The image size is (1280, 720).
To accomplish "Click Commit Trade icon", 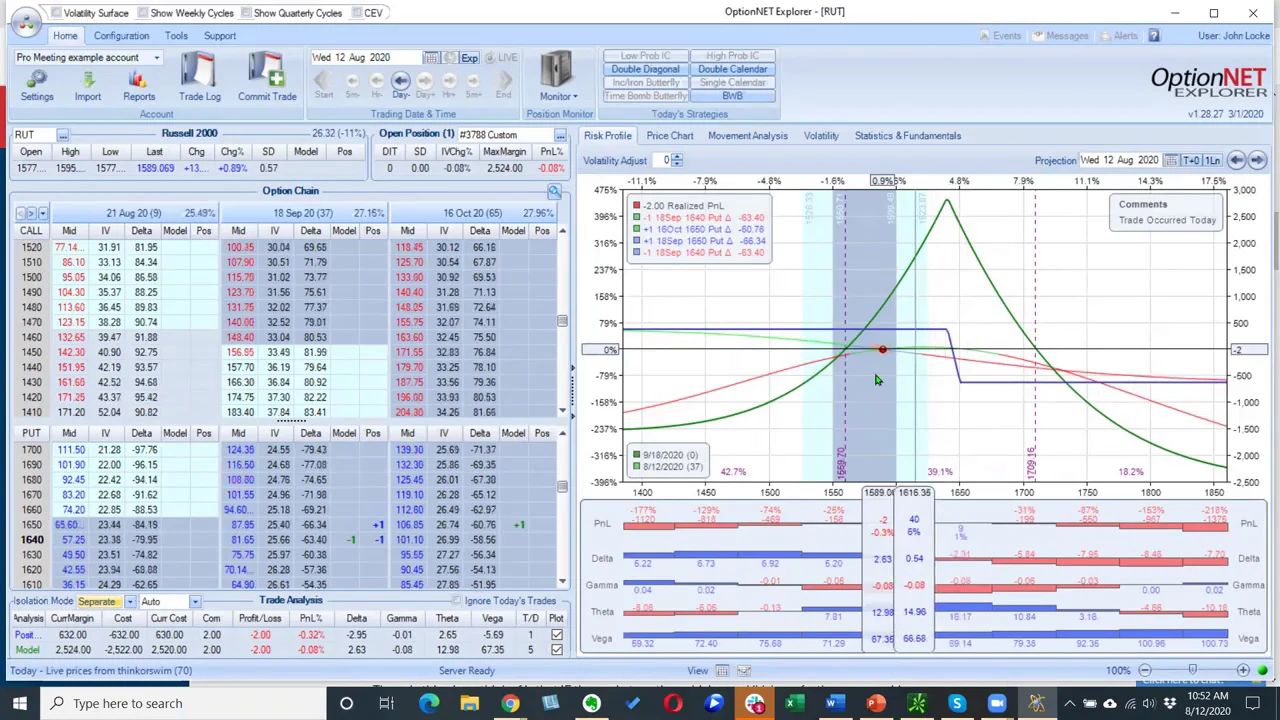I will pos(267,78).
